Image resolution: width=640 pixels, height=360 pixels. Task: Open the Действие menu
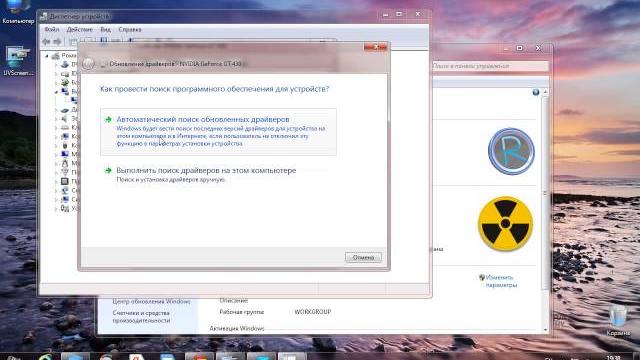[x=80, y=29]
